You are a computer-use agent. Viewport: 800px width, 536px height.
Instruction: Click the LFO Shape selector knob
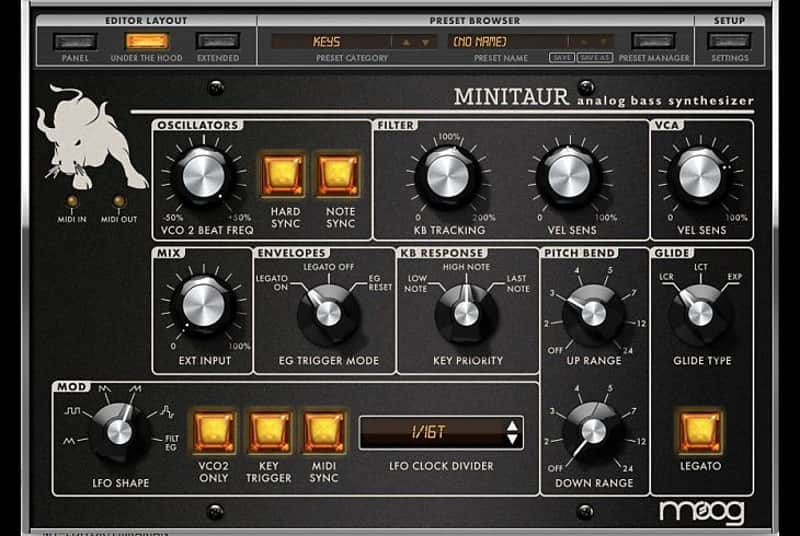[x=119, y=432]
